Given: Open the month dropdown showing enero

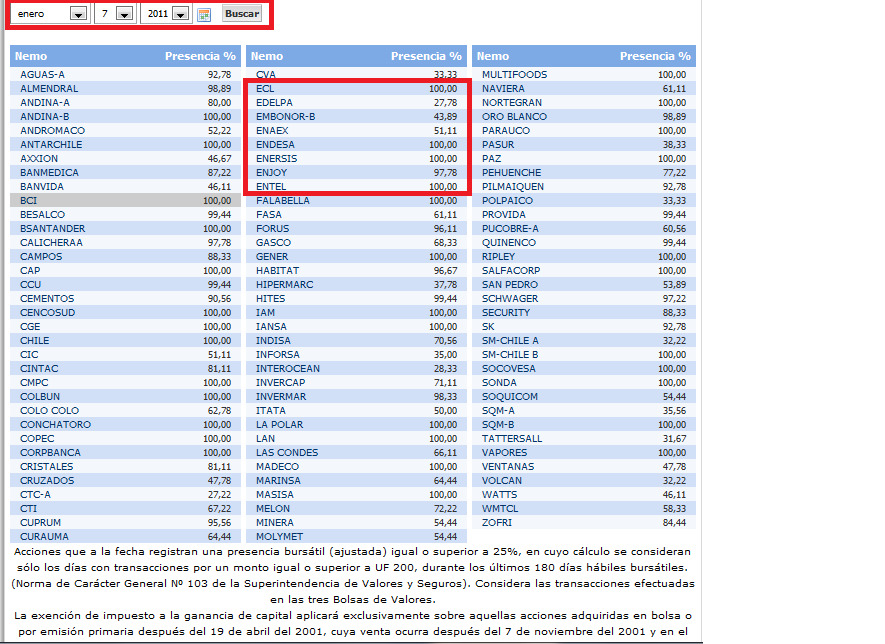Looking at the screenshot, I should [50, 14].
